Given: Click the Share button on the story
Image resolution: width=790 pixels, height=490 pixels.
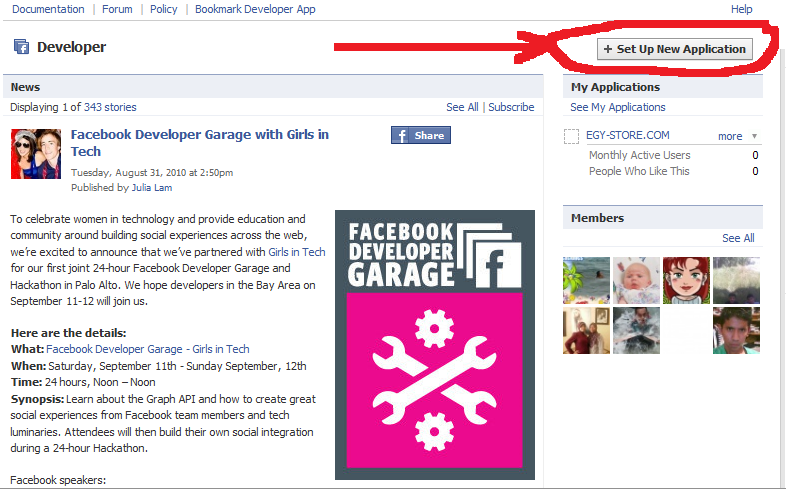Looking at the screenshot, I should 420,136.
